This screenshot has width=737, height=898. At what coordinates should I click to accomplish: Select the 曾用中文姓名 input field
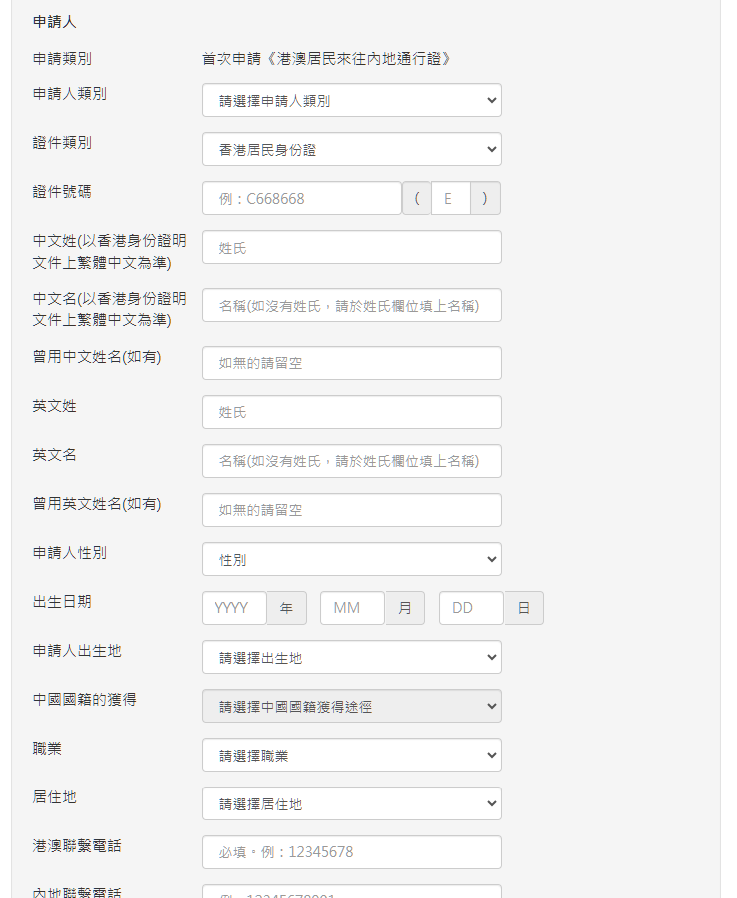tap(351, 363)
